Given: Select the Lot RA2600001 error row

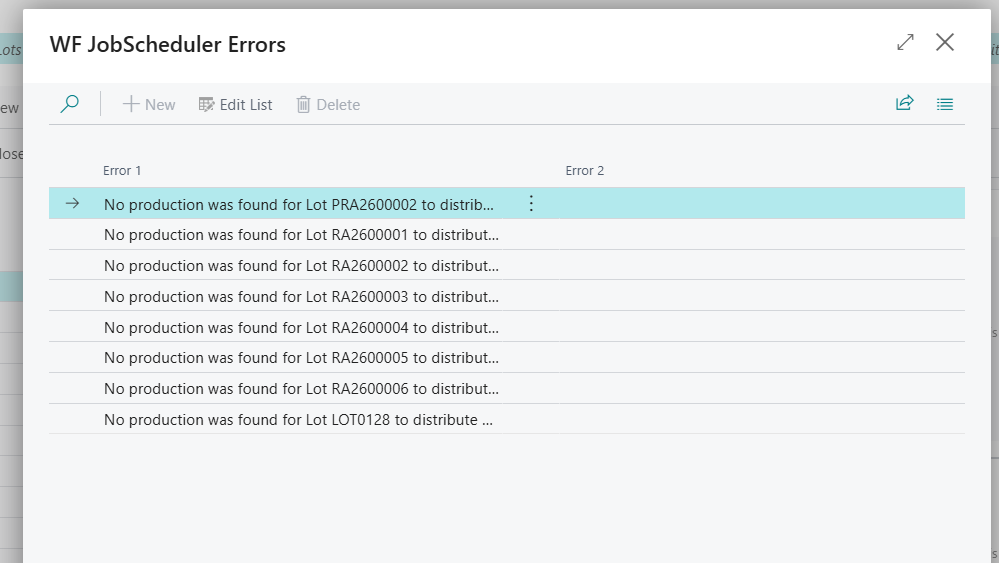Looking at the screenshot, I should coord(300,235).
